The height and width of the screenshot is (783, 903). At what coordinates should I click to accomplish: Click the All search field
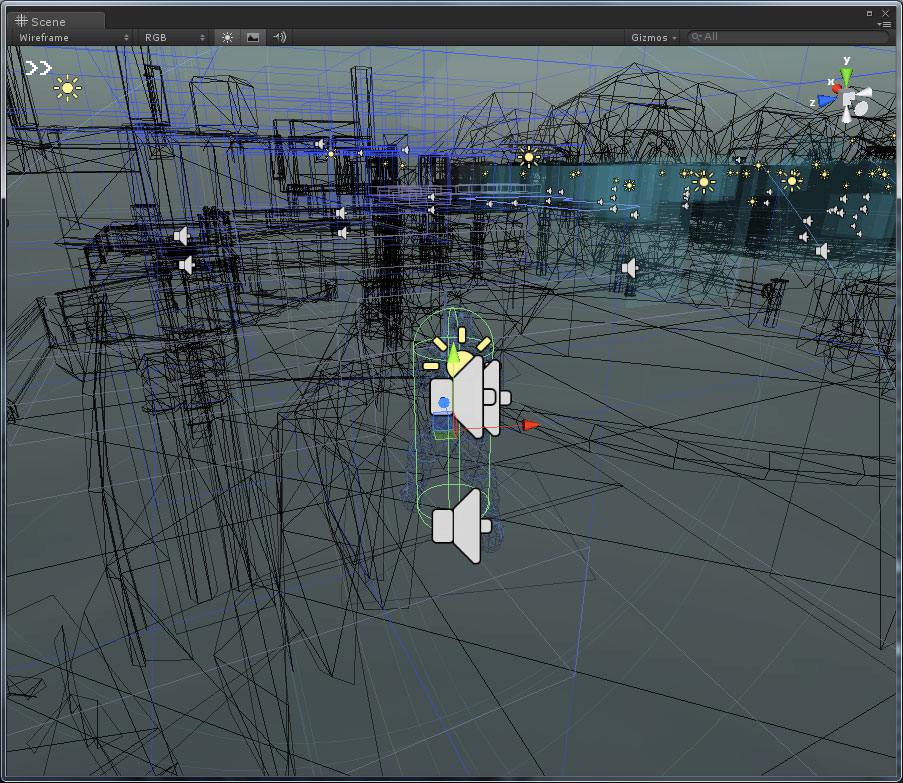coord(788,37)
